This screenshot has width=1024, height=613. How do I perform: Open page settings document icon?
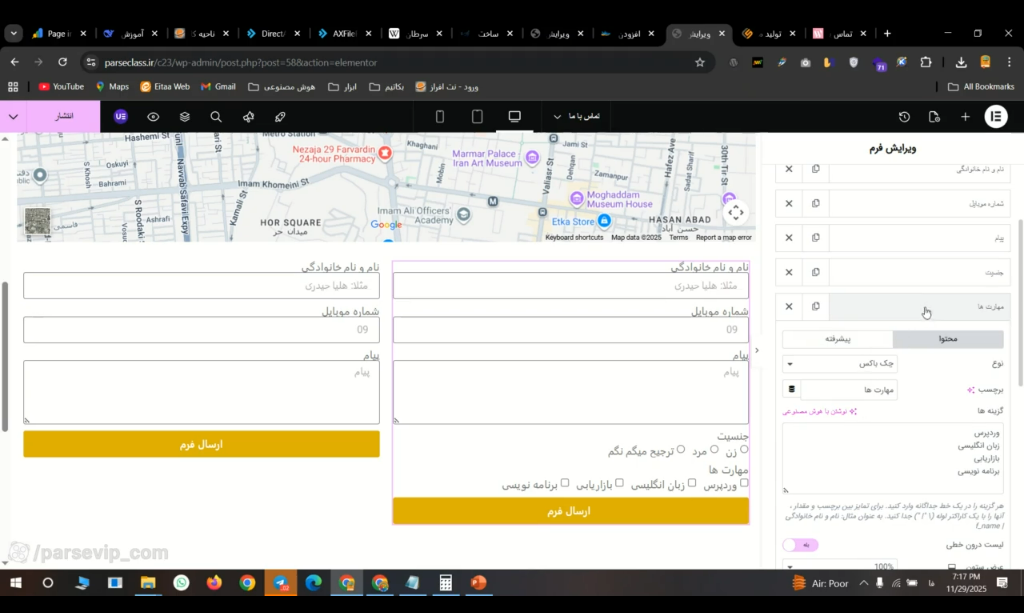934,116
